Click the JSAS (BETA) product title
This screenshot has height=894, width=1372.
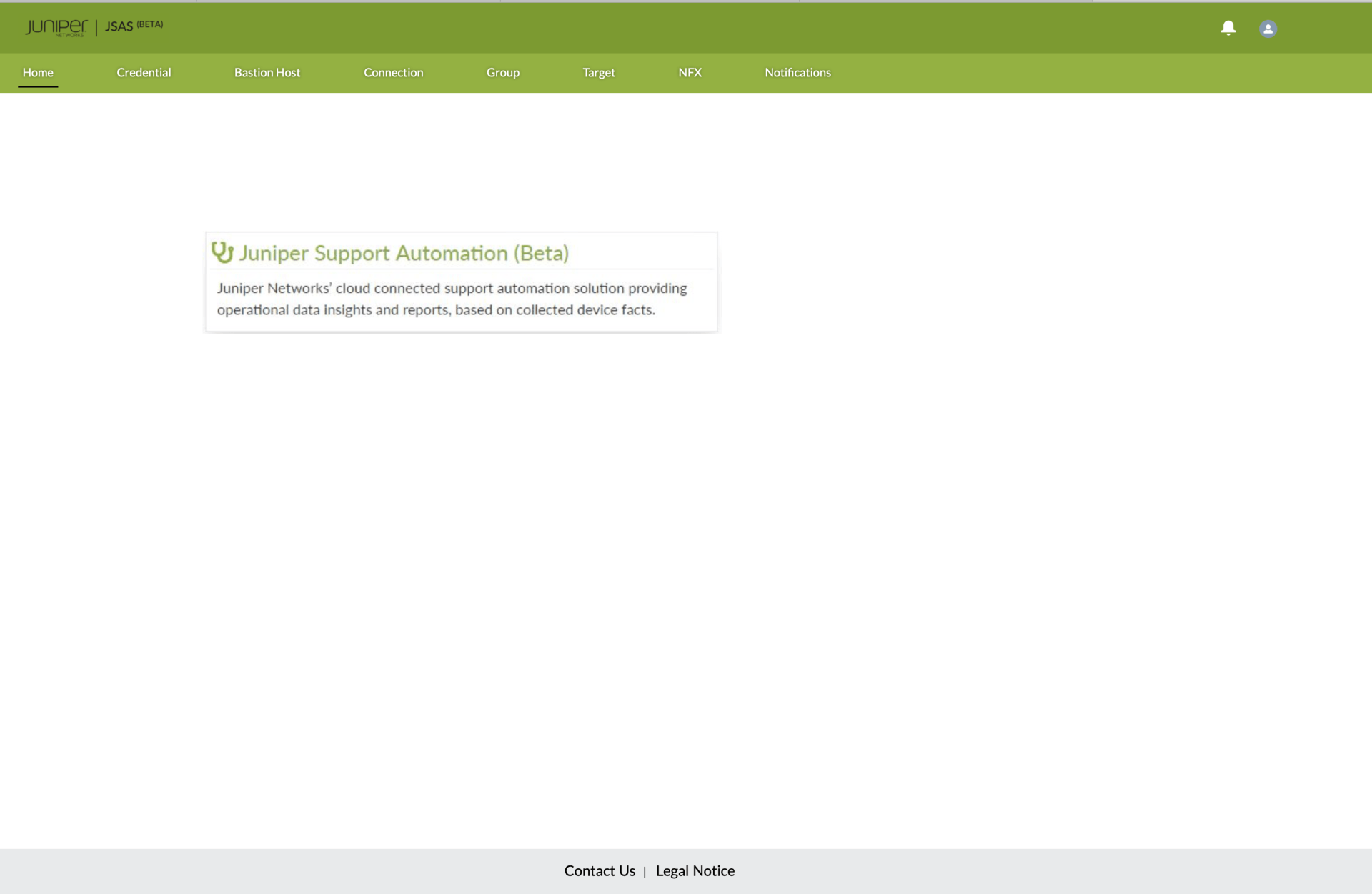134,26
